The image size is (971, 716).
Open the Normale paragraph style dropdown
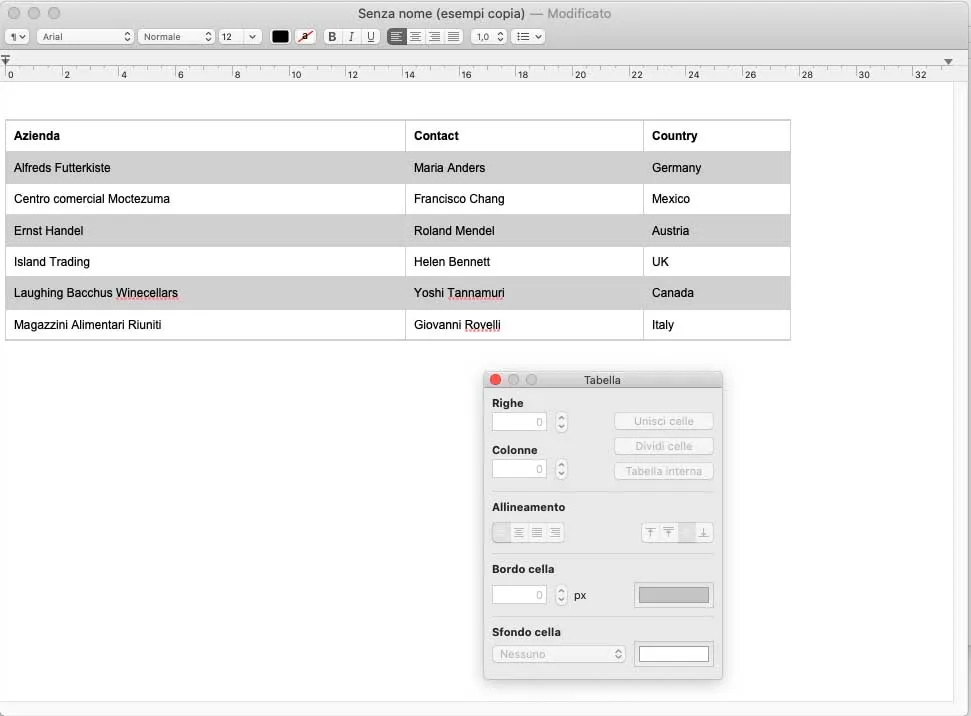pos(176,36)
